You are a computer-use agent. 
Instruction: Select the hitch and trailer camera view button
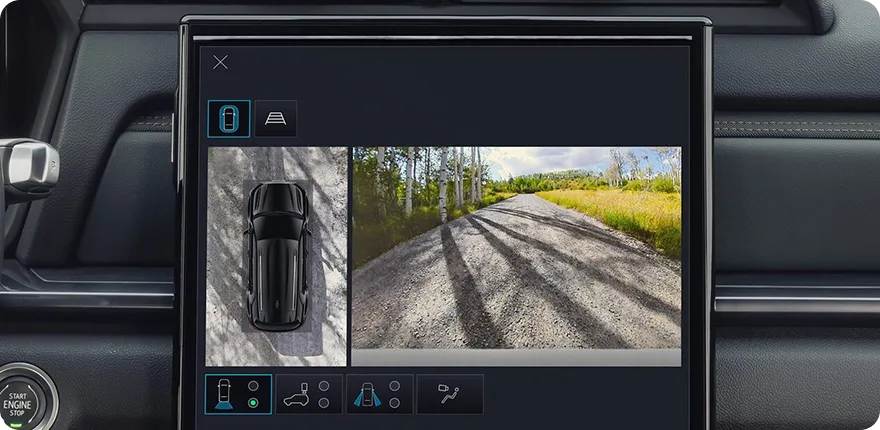point(309,395)
